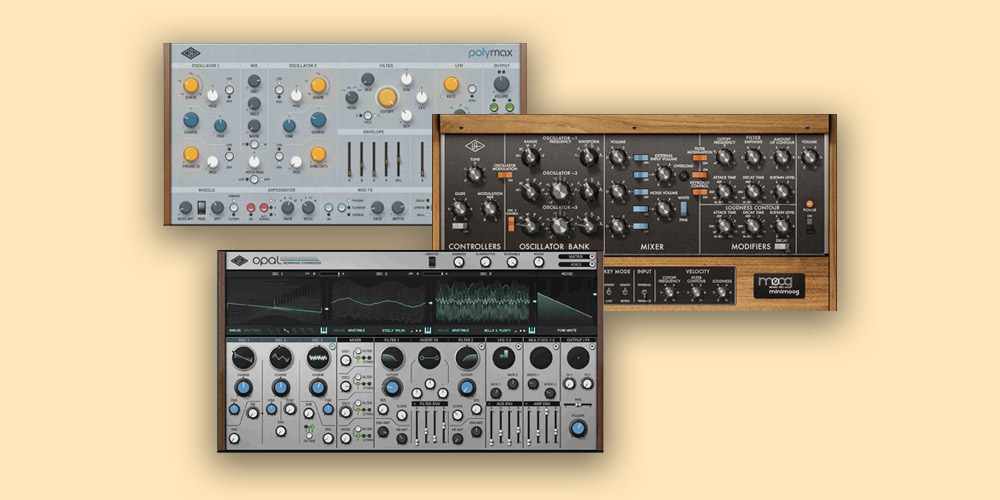Toggle the Polymax LFO Sync switch
The width and height of the screenshot is (1000, 500).
472,89
